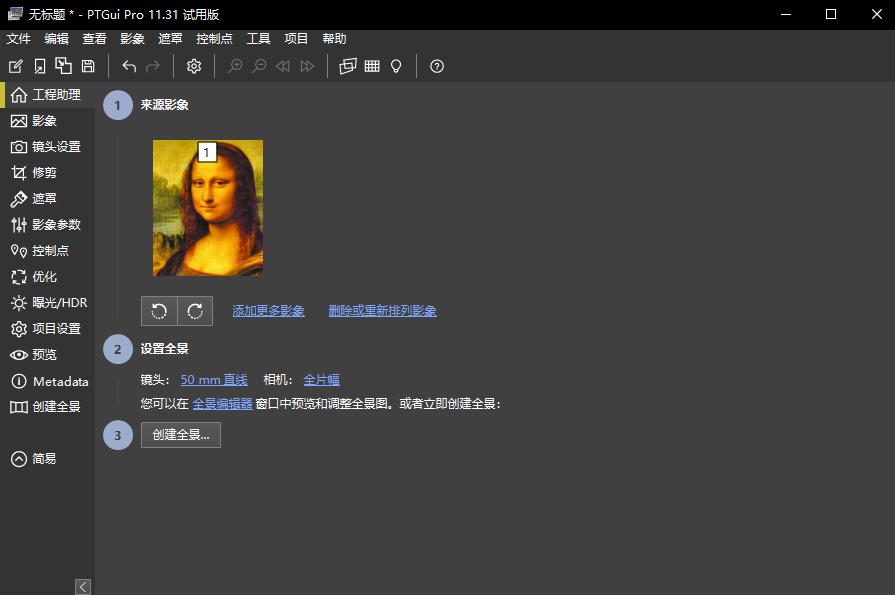Screen dimensions: 895x595
Task: Open the 遮罩 menu in menu bar
Action: (170, 39)
